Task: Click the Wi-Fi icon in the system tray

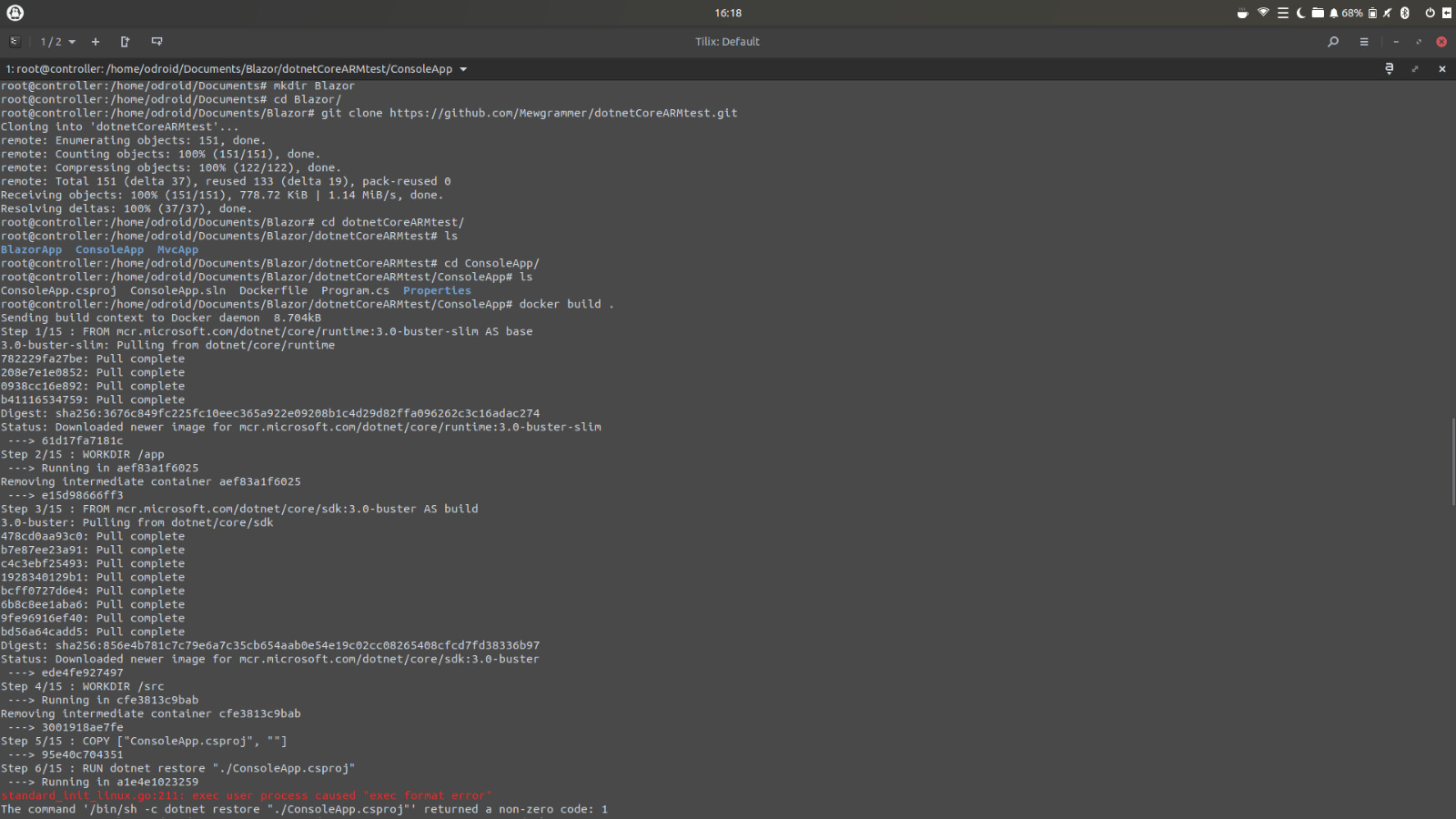Action: click(1264, 13)
